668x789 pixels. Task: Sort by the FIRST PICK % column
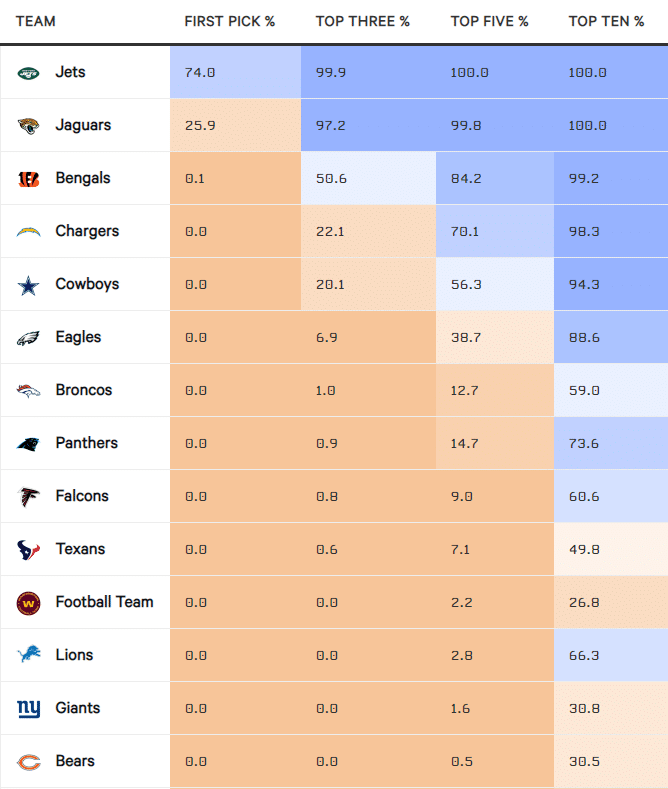point(229,21)
